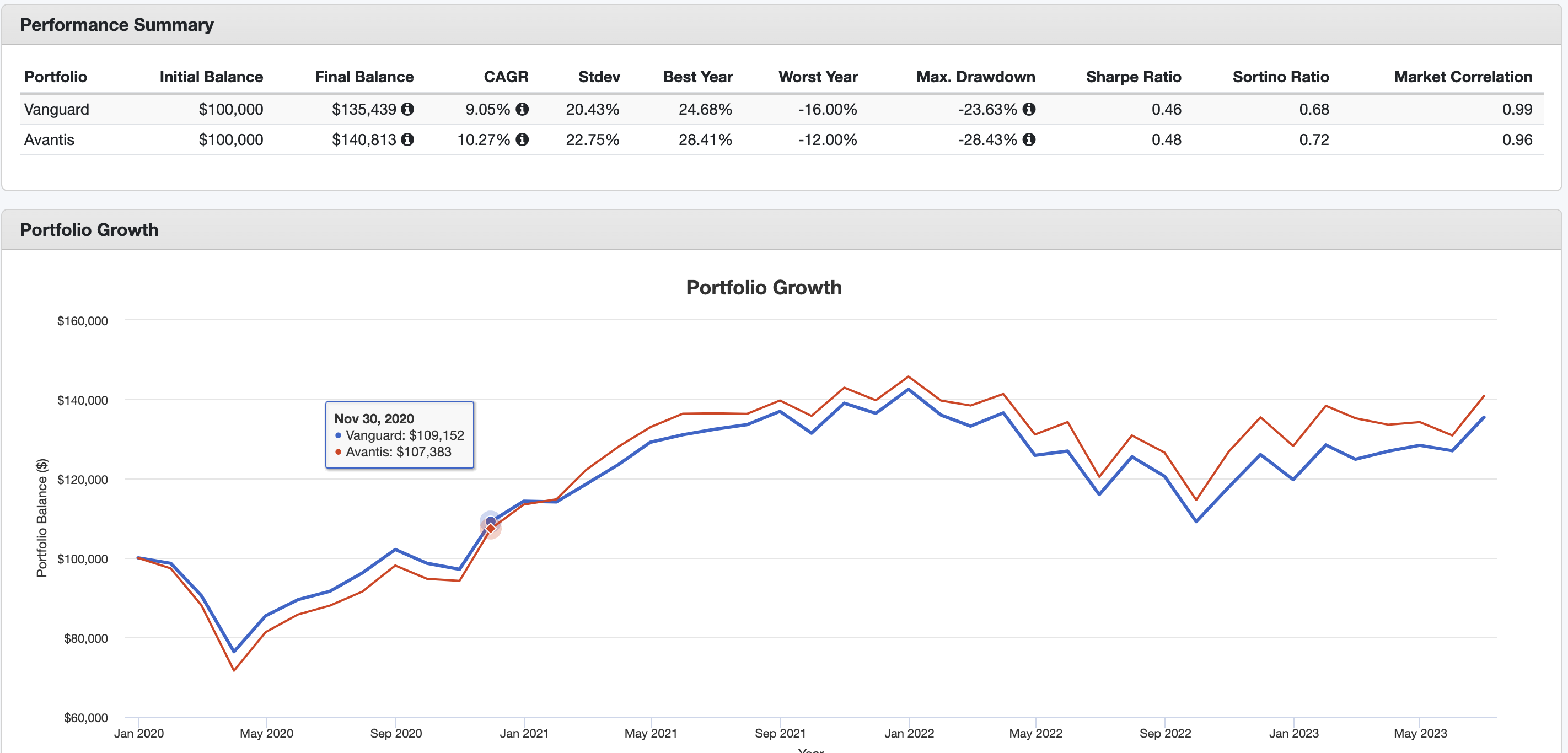The image size is (1568, 753).
Task: Click the Jan 2022 x-axis label
Action: (x=908, y=733)
